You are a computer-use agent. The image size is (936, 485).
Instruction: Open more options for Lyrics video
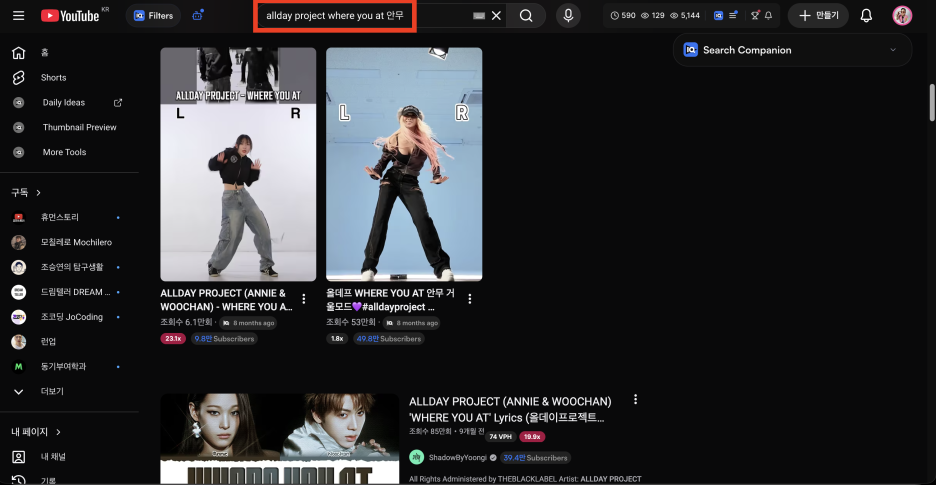[636, 399]
